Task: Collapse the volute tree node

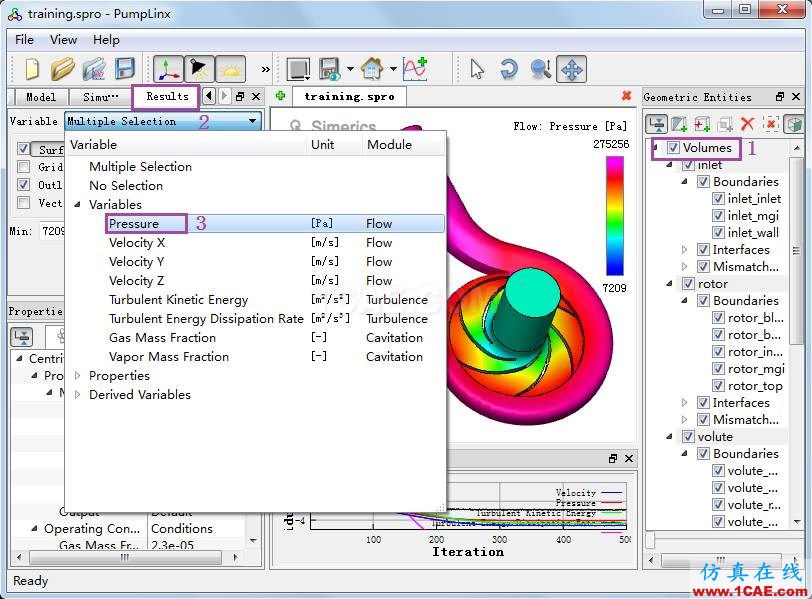Action: 669,436
